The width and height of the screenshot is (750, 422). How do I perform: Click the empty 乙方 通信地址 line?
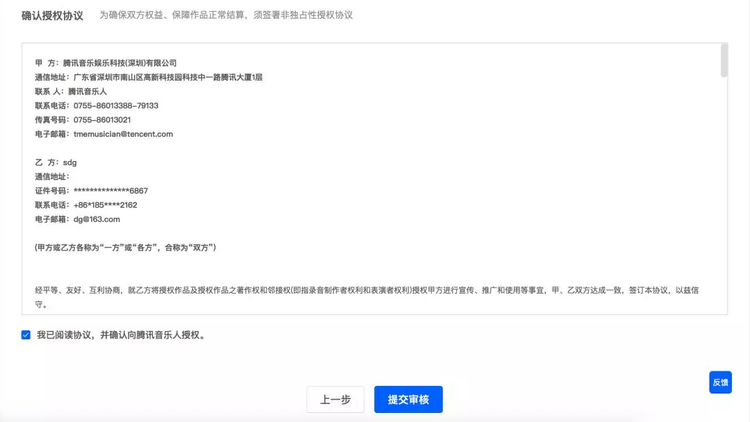point(52,177)
